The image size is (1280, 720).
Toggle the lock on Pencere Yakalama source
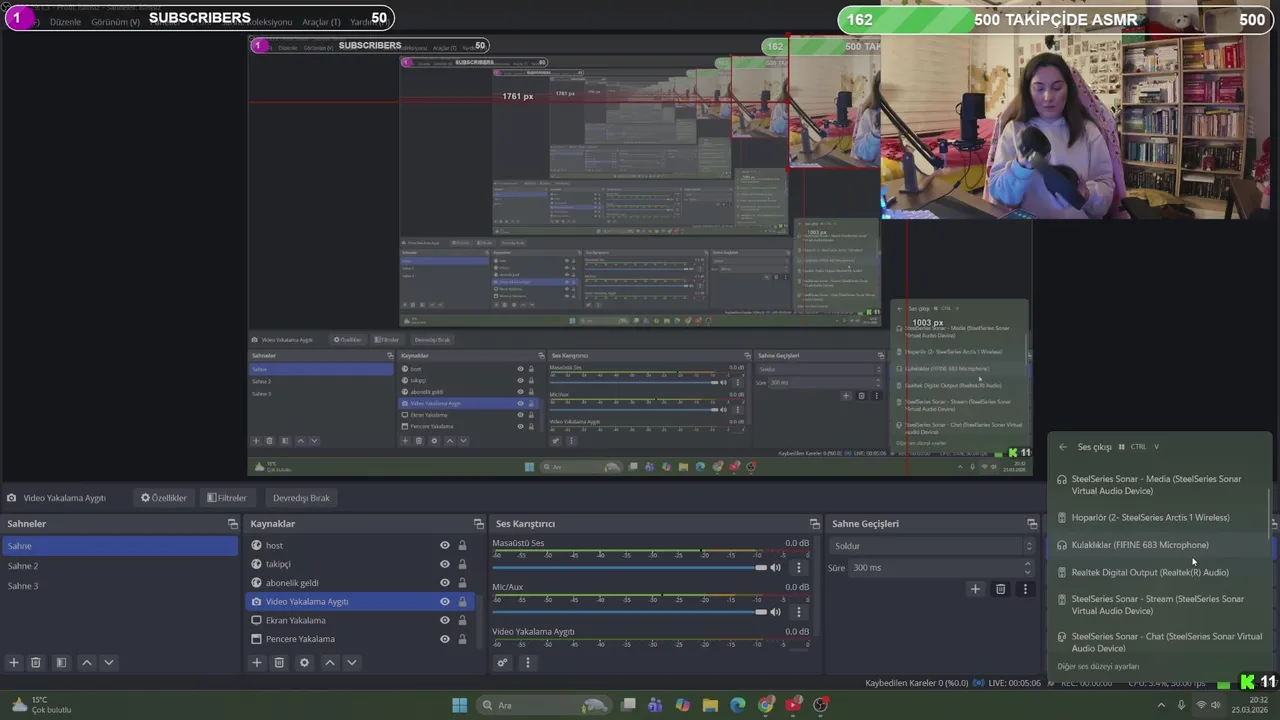coord(462,639)
